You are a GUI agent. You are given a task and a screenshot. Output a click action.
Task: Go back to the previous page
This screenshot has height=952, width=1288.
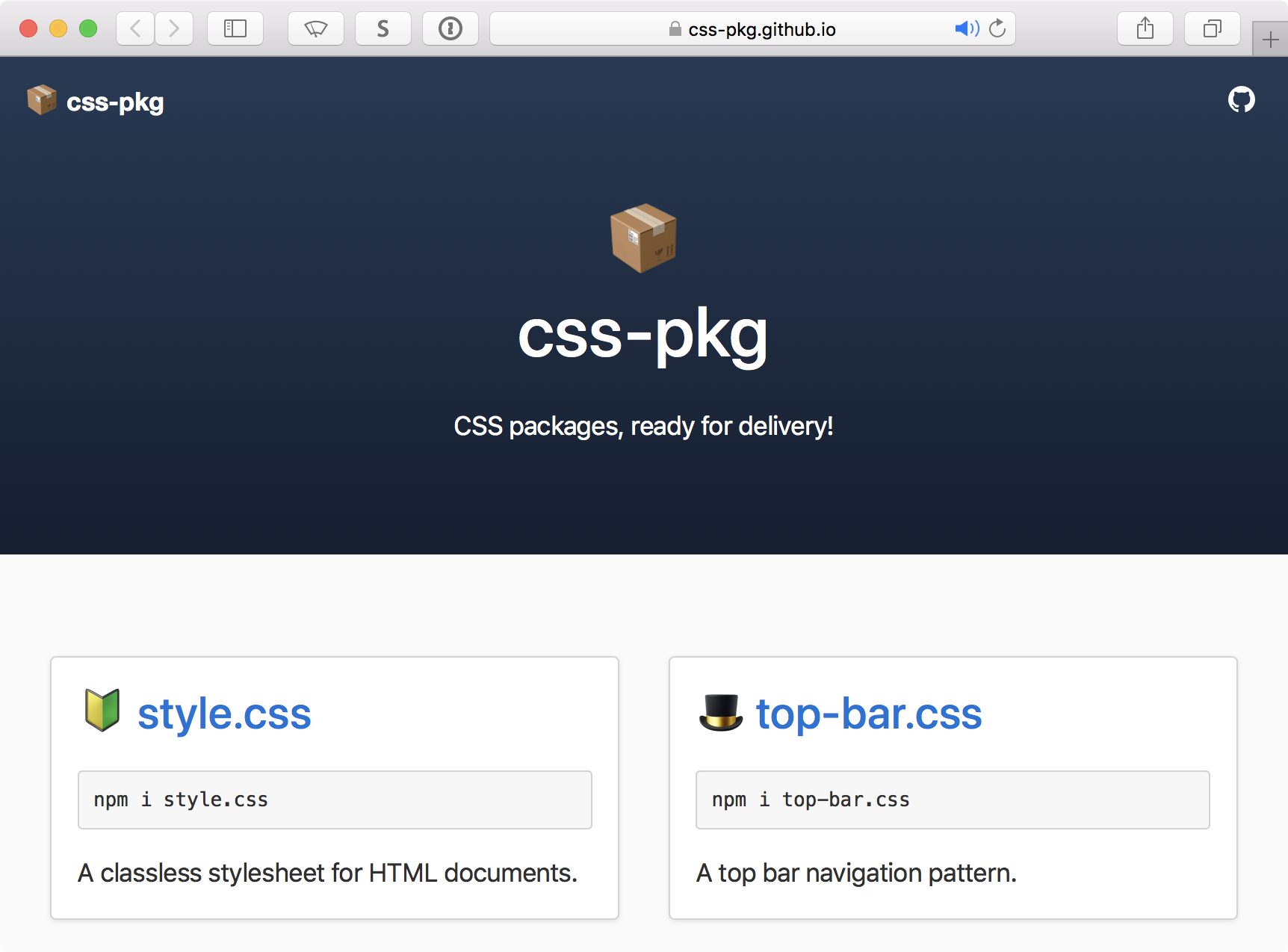(x=134, y=28)
